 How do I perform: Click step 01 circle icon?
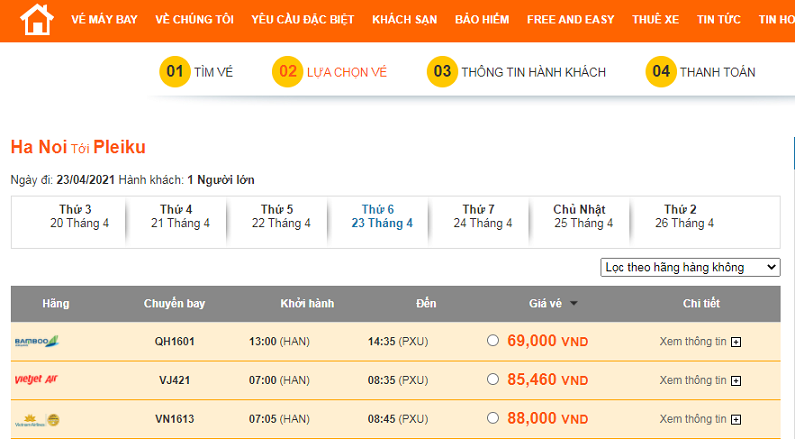coord(175,71)
